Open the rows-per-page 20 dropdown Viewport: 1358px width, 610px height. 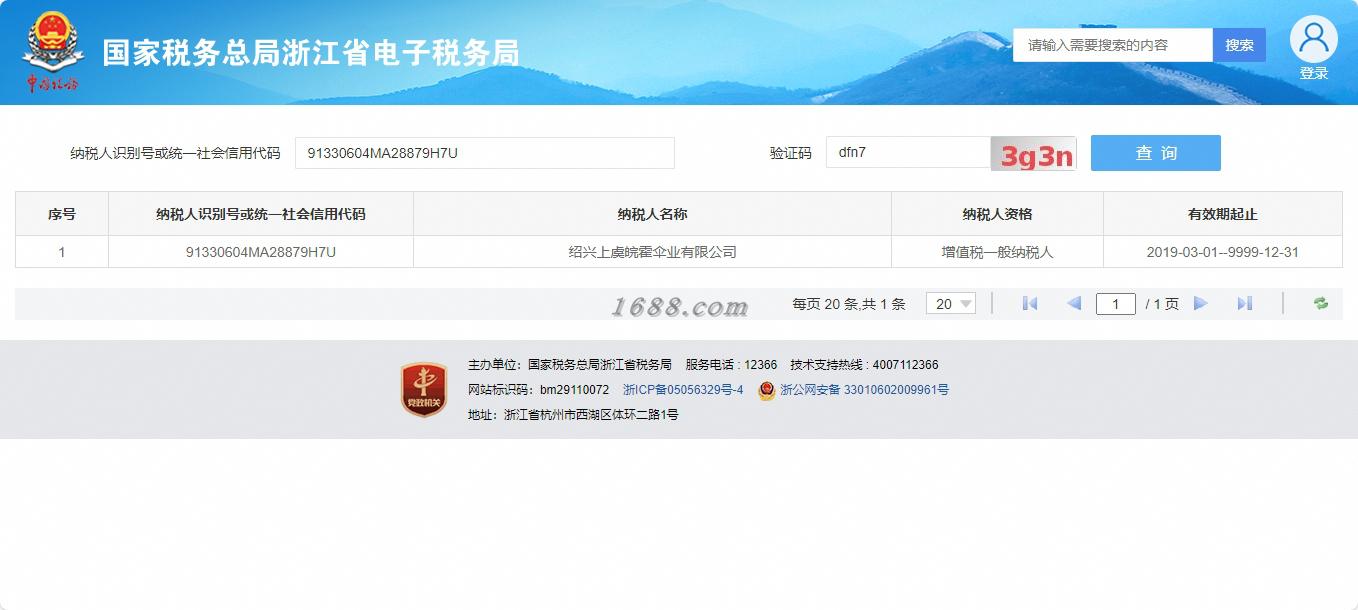950,304
